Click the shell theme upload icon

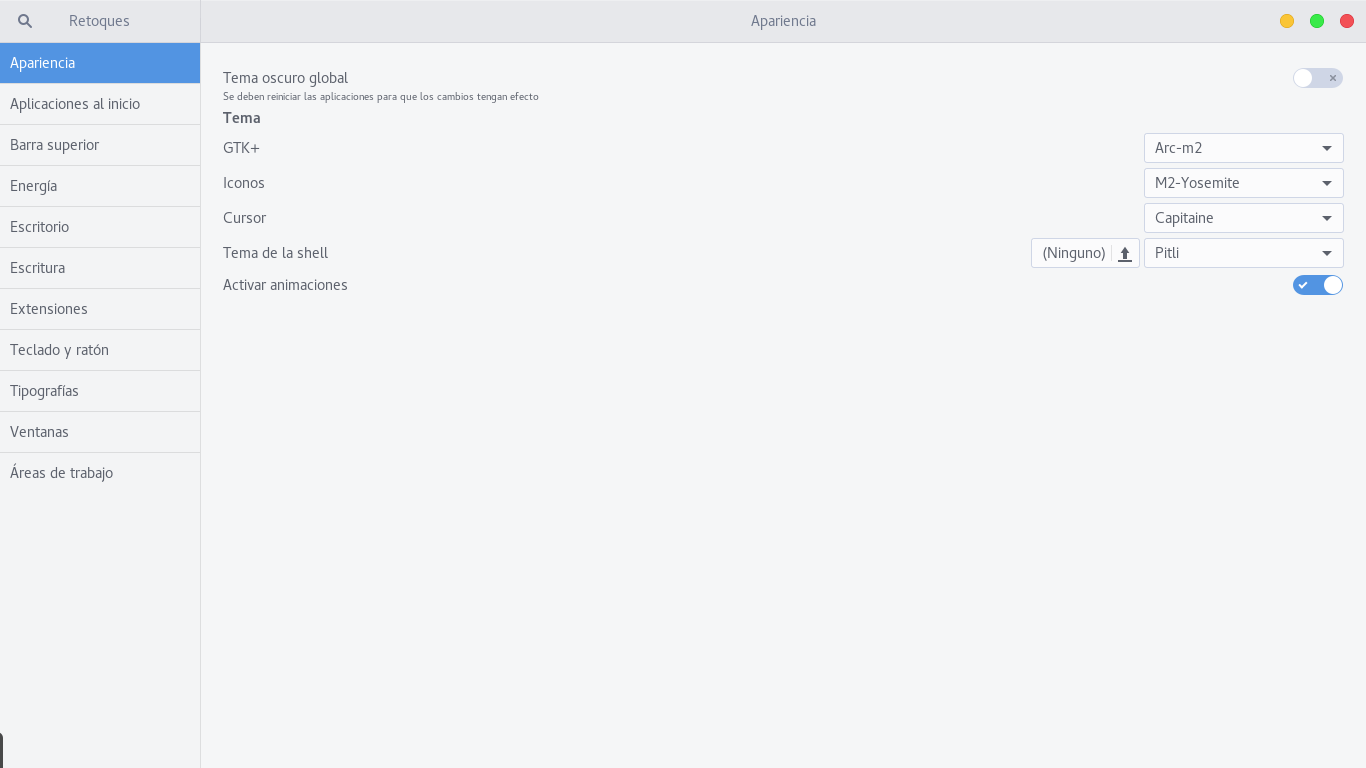[1125, 254]
